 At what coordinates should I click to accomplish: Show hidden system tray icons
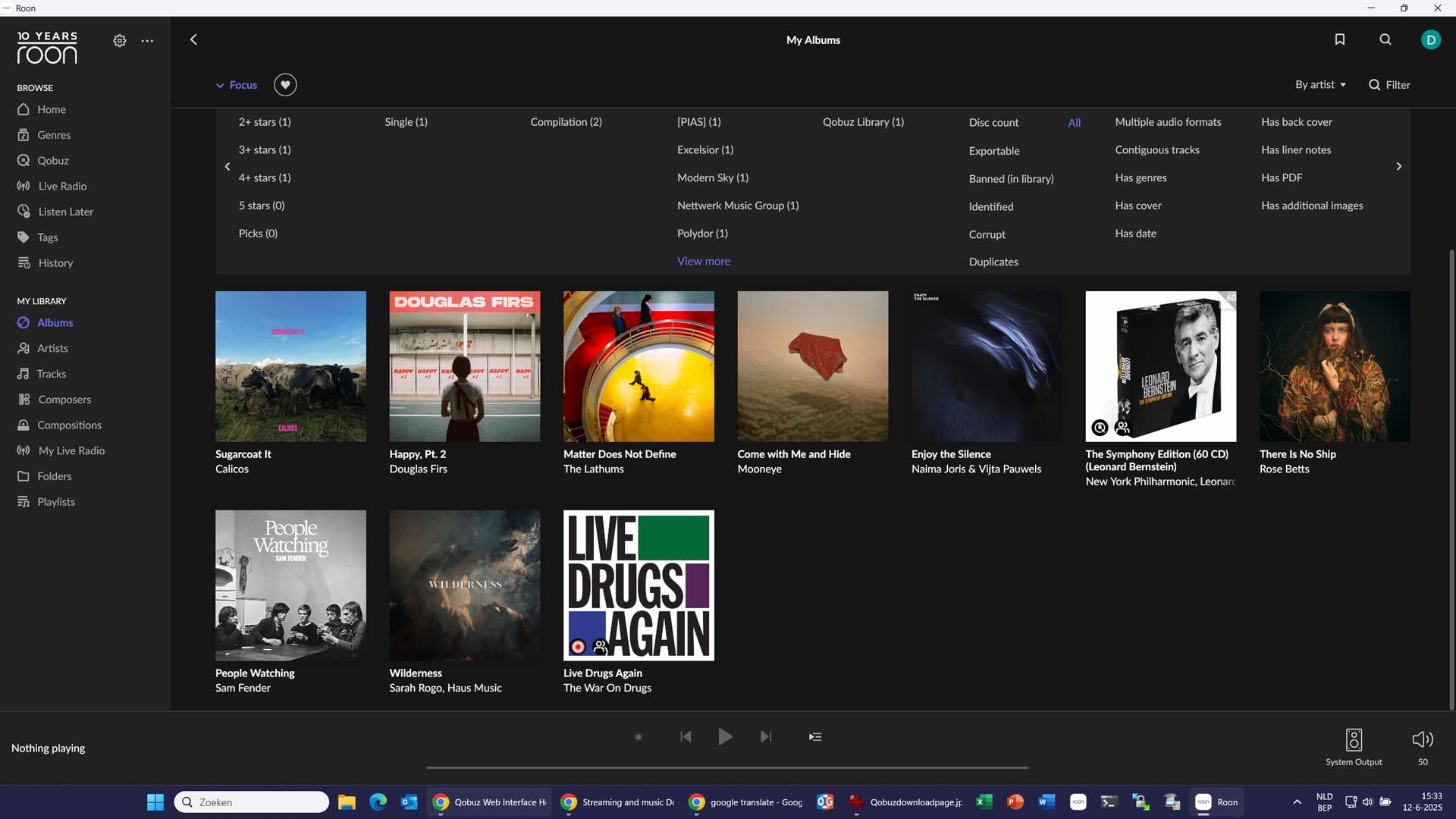pos(1297,802)
